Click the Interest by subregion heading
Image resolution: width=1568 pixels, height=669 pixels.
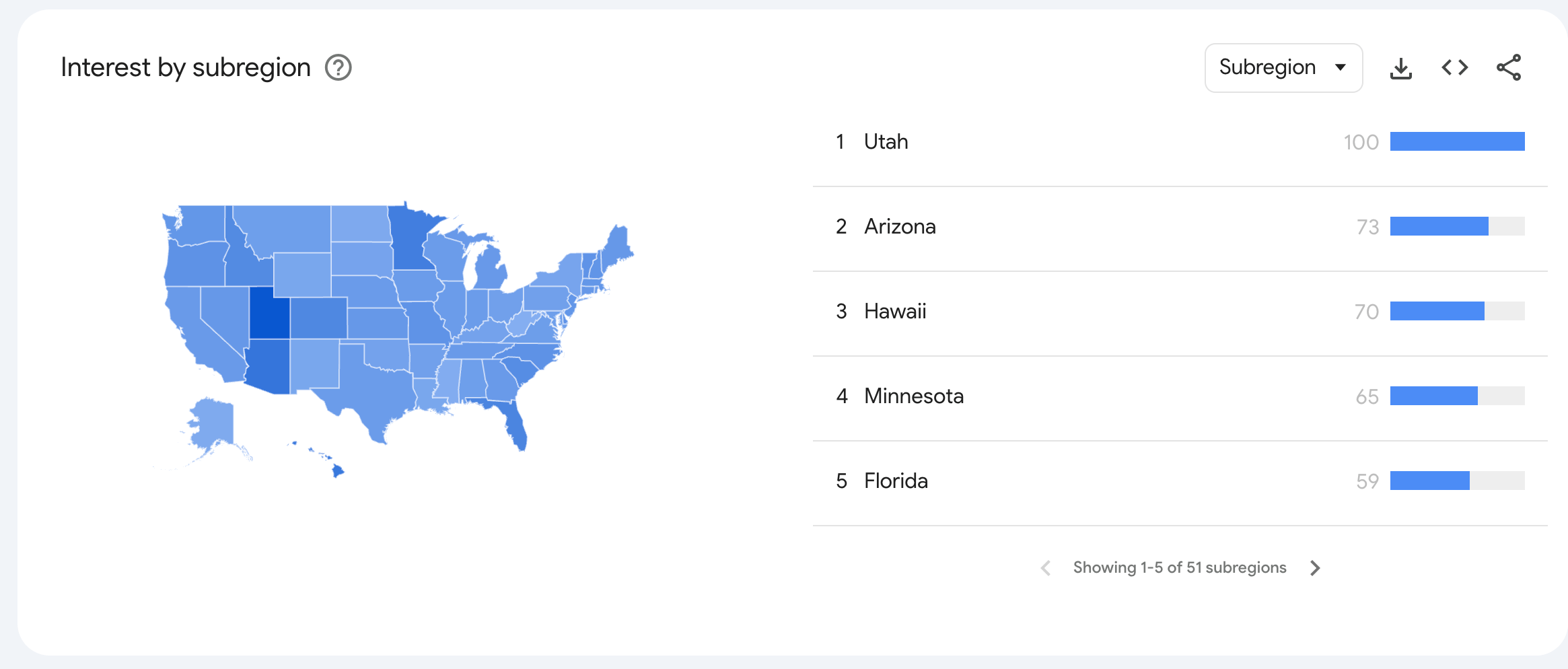[185, 67]
